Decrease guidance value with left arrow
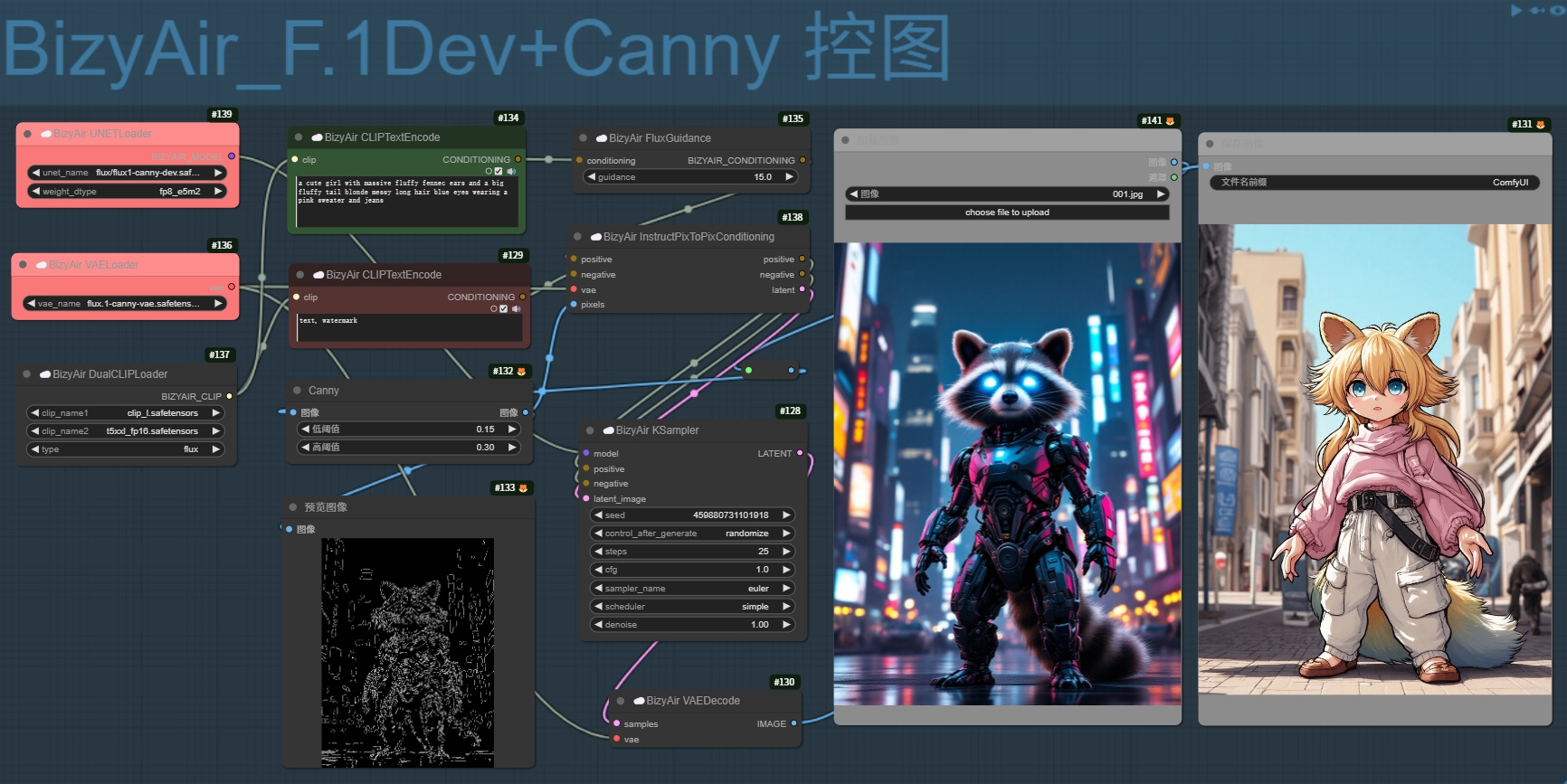The height and width of the screenshot is (784, 1567). tap(592, 177)
